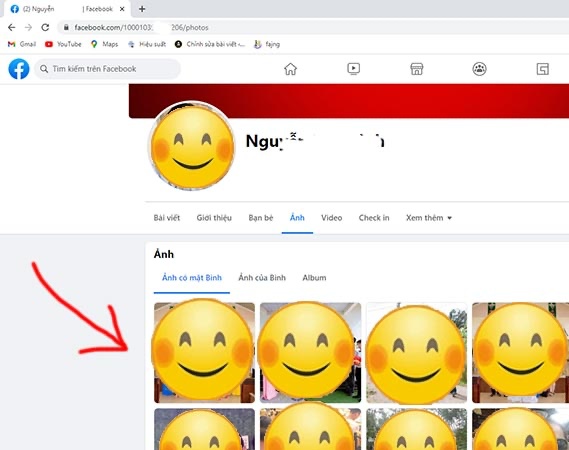Viewport: 569px width, 450px height.
Task: Select the Ảnh profile tab
Action: click(x=297, y=218)
